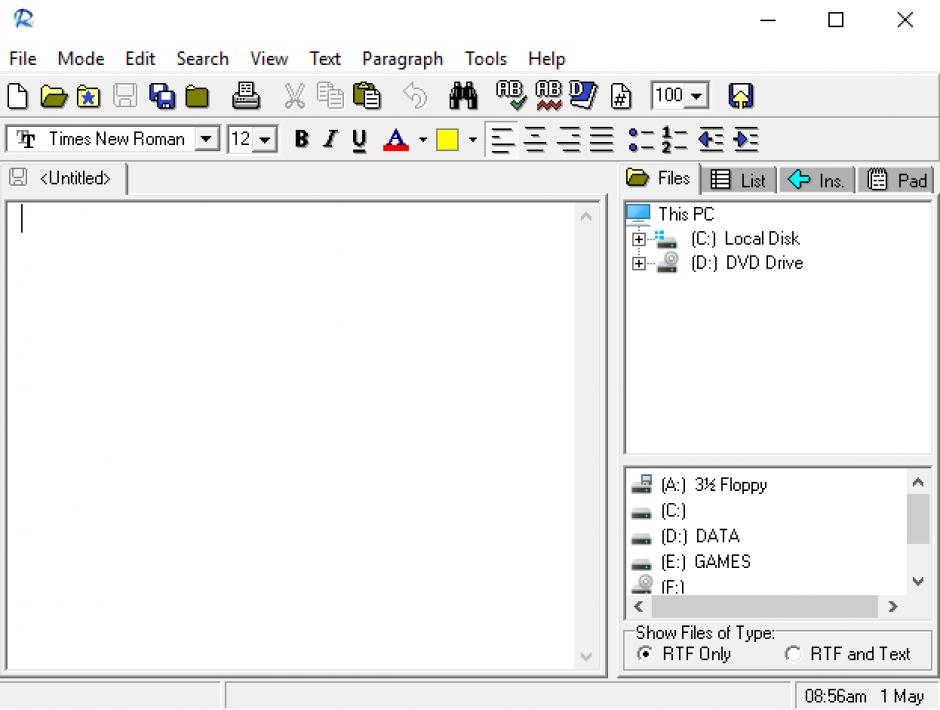Viewport: 940px width, 710px height.
Task: Apply italic formatting
Action: [x=330, y=140]
